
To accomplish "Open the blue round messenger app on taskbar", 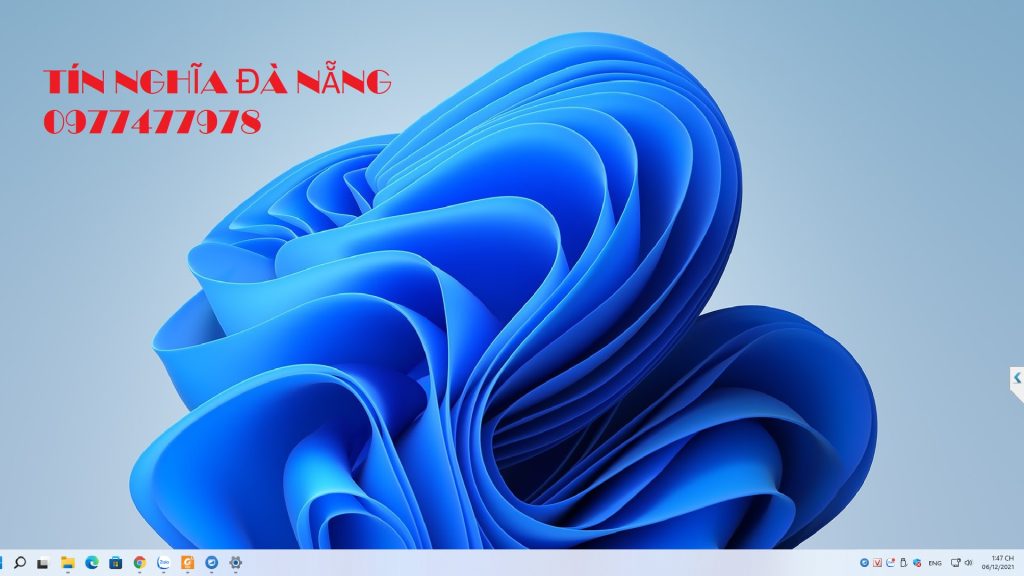I will (x=212, y=562).
